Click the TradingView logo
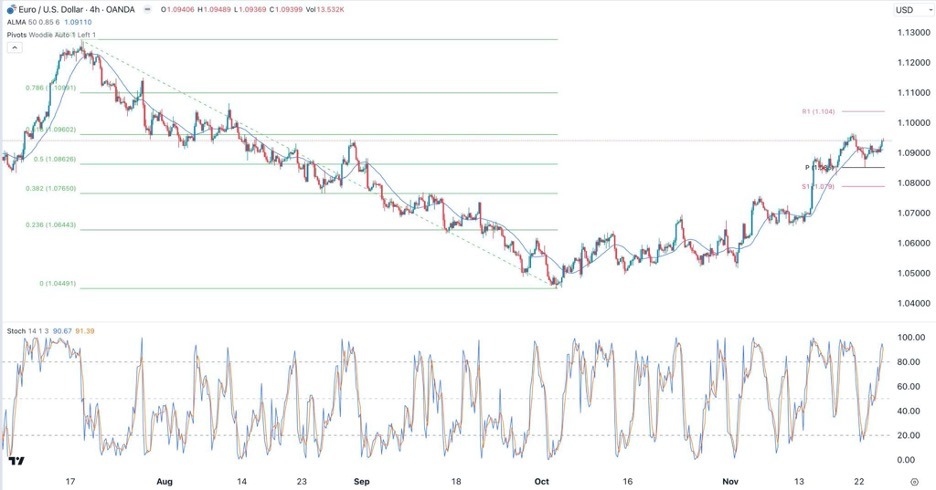The height and width of the screenshot is (490, 936). pyautogui.click(x=17, y=461)
